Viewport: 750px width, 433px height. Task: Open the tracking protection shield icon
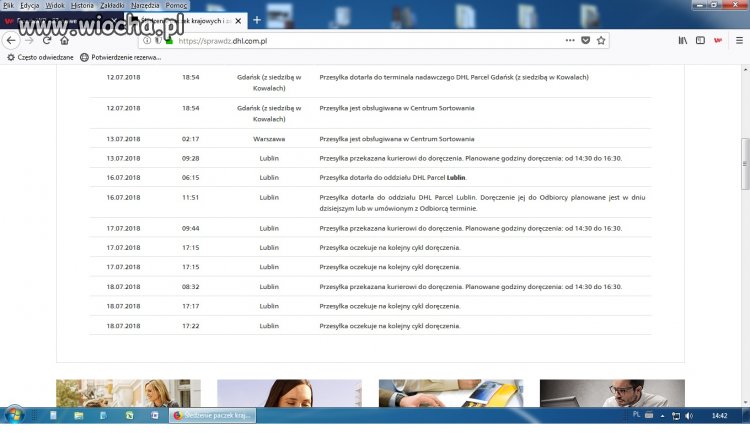(x=158, y=41)
